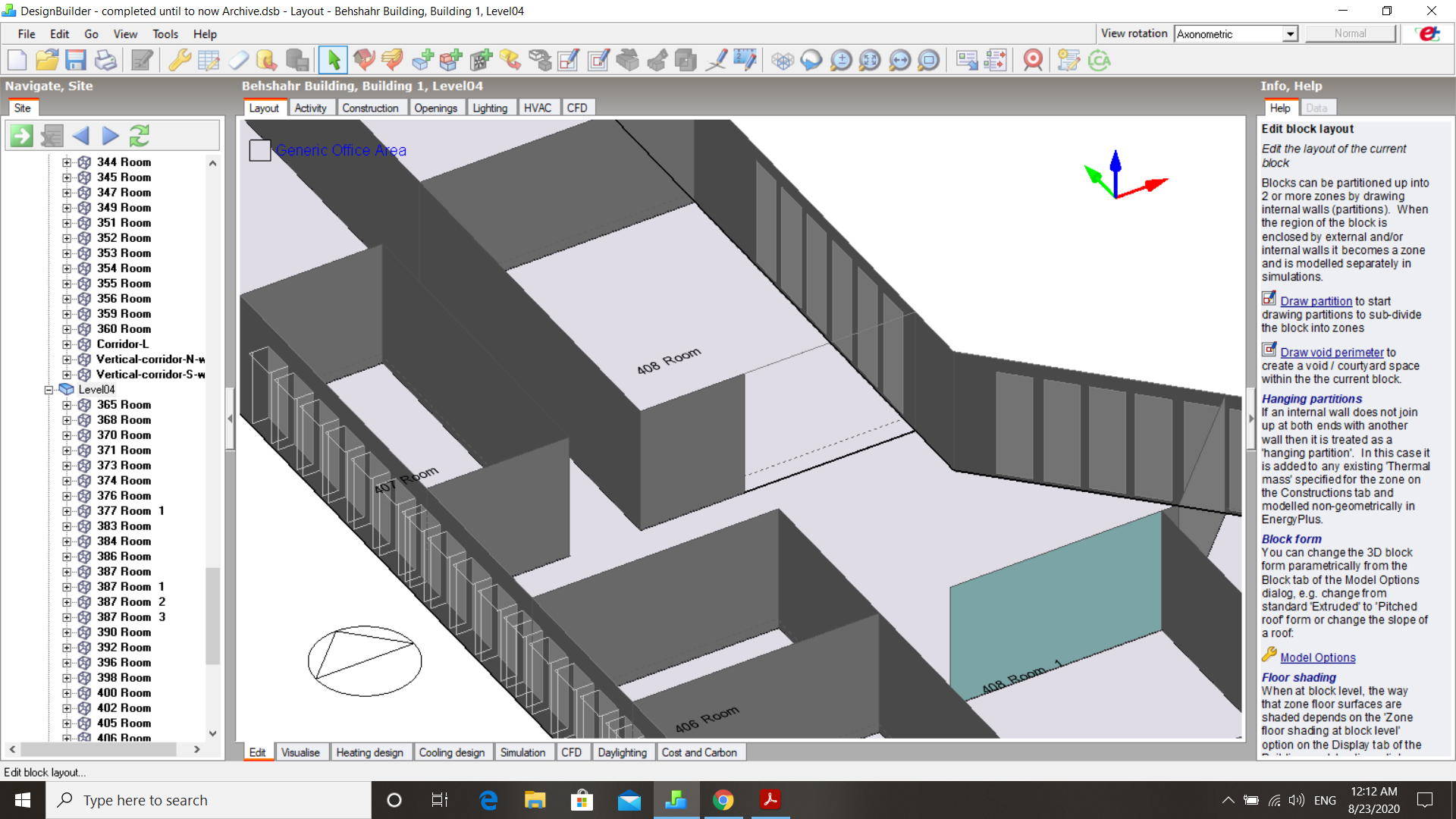Viewport: 1456px width, 819px height.
Task: Click the eraser Clear icon
Action: (x=239, y=60)
